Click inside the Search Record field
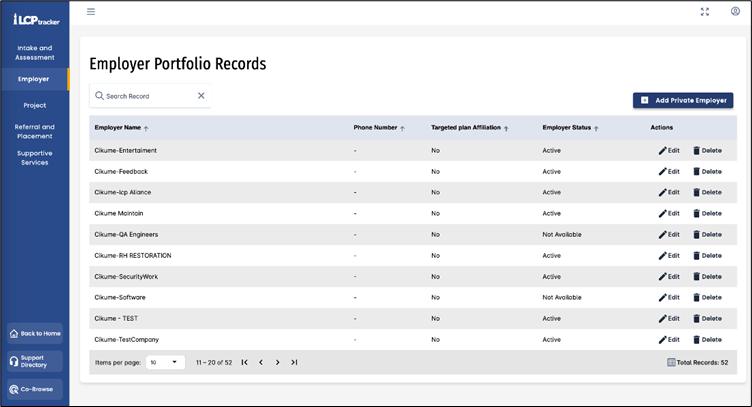Viewport: 752px width, 407px height. tap(150, 96)
